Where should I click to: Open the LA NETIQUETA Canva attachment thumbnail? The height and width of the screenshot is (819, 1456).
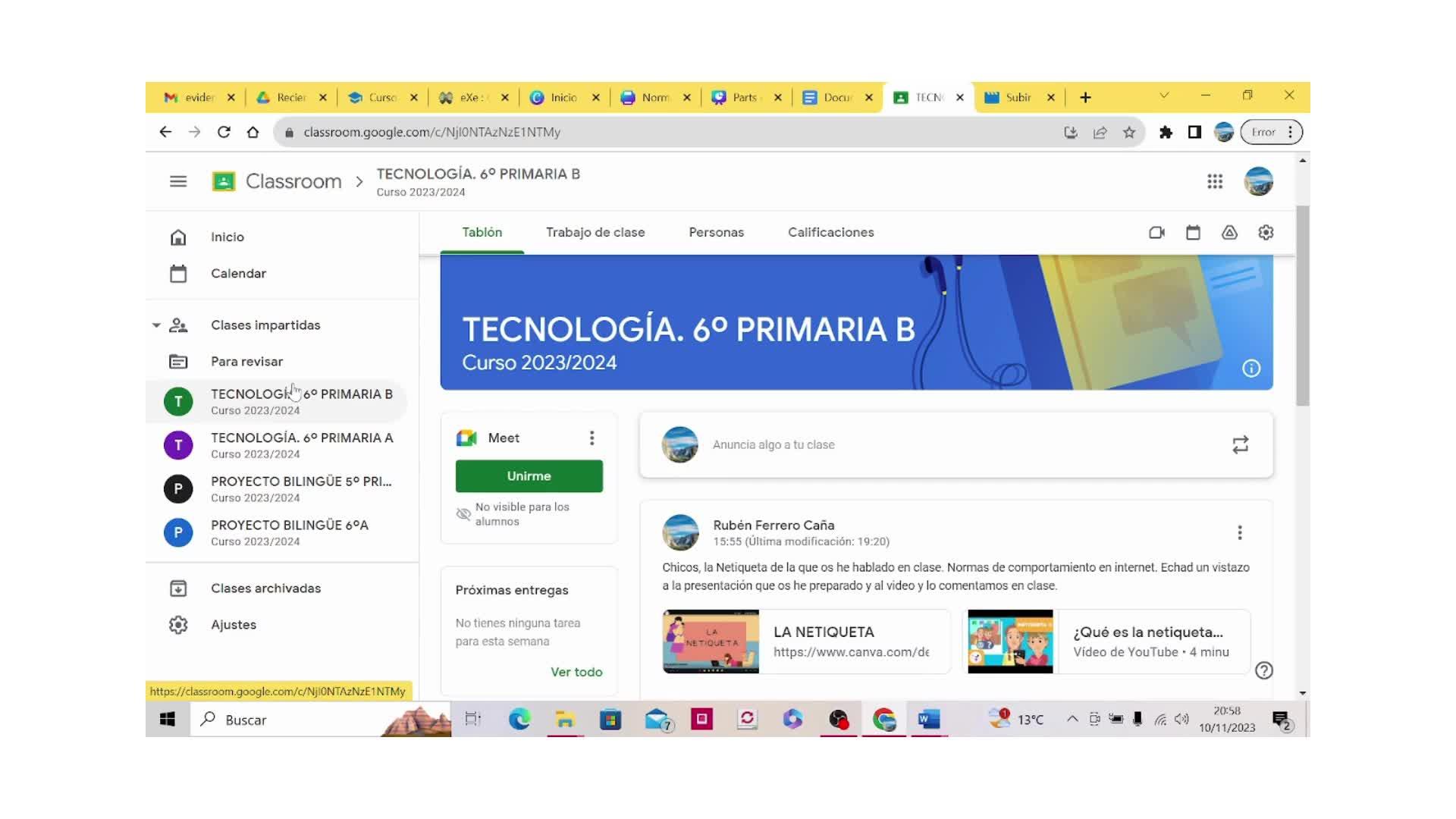[x=711, y=642]
